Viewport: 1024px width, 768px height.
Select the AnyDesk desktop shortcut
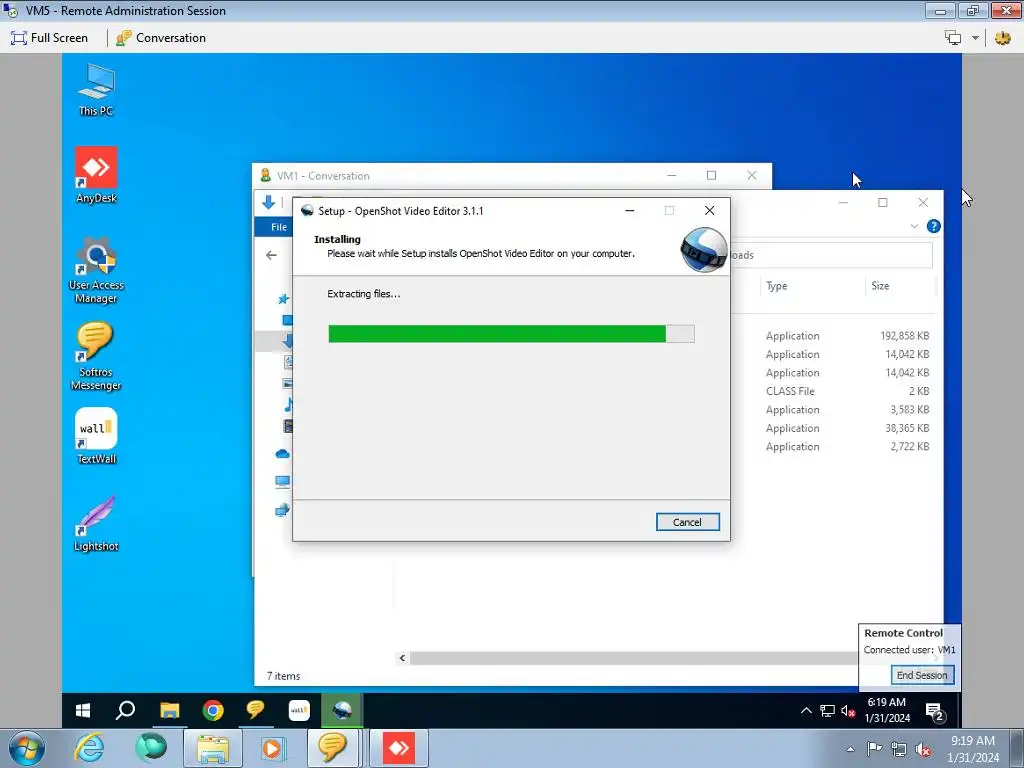click(x=96, y=175)
